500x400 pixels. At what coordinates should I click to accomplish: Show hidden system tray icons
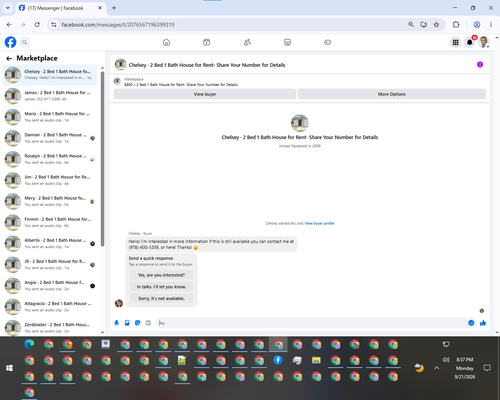pos(437,368)
